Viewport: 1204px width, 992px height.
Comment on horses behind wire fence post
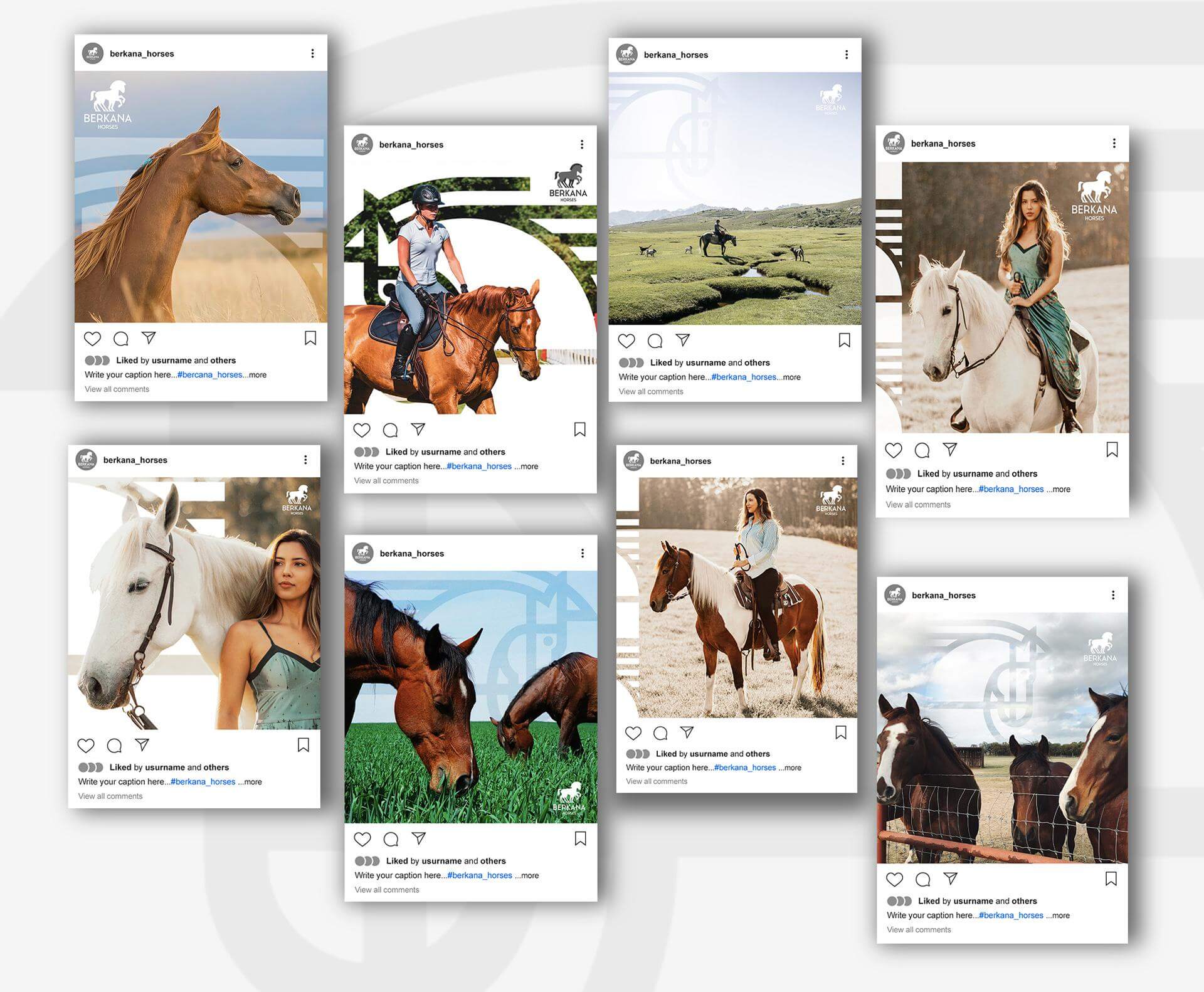923,880
